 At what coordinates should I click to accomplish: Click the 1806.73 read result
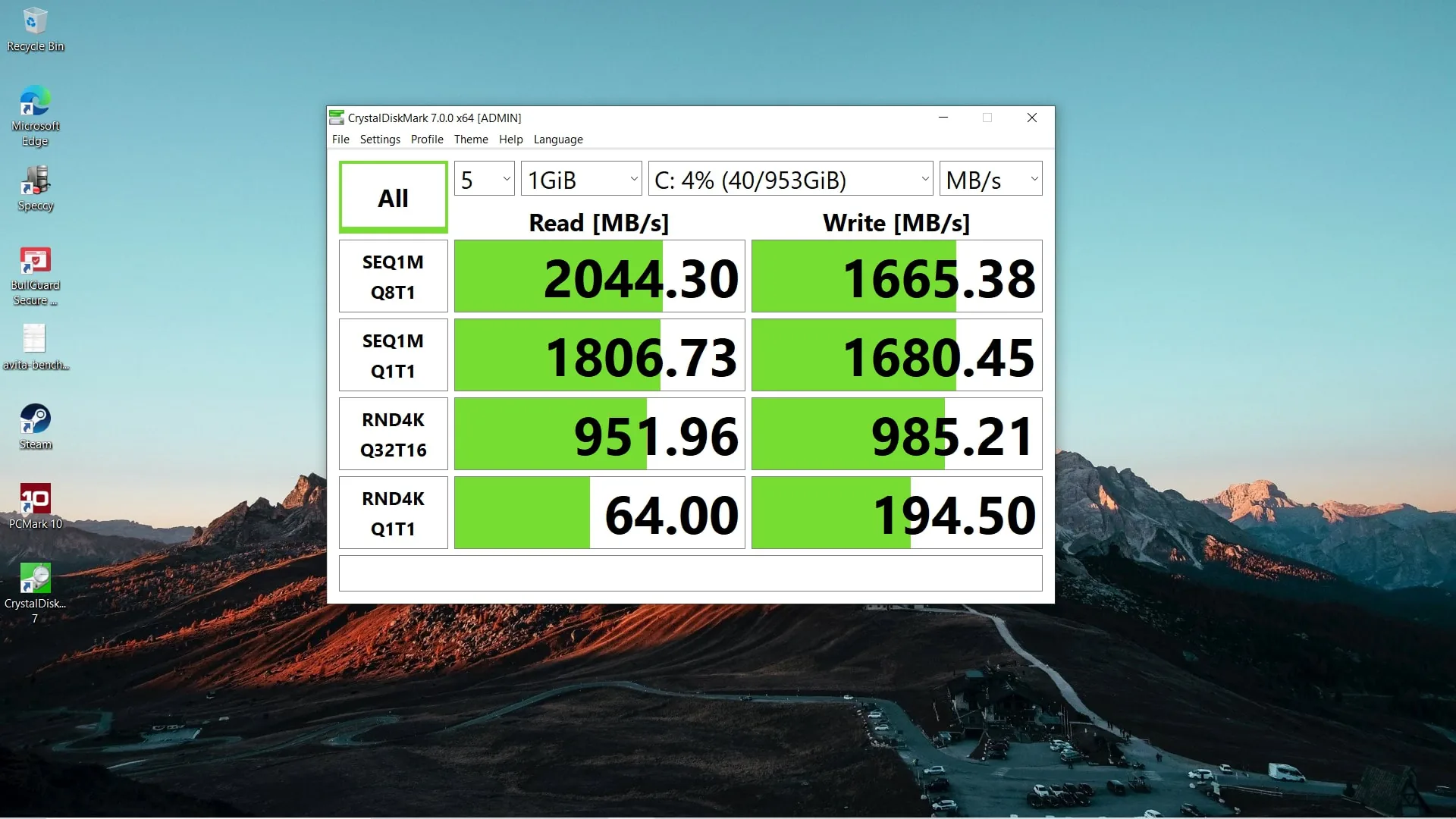pyautogui.click(x=600, y=355)
